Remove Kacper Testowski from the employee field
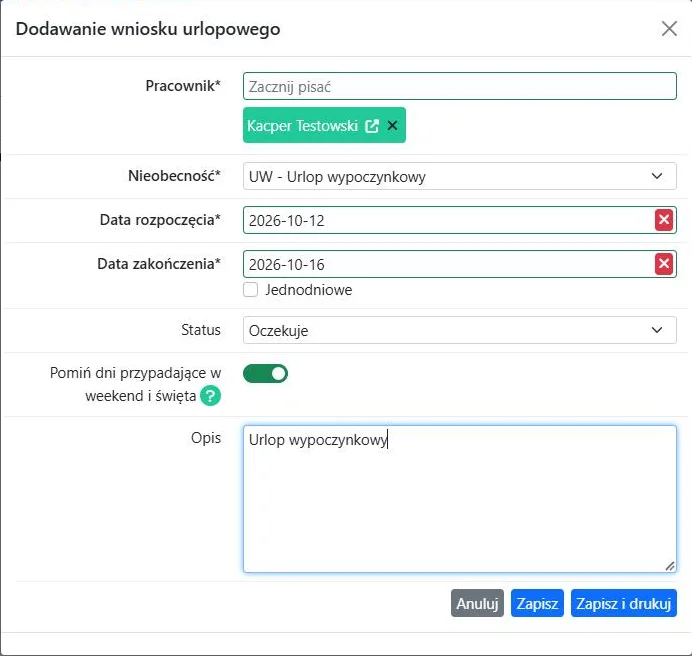Screen dimensions: 692x656 [x=392, y=126]
